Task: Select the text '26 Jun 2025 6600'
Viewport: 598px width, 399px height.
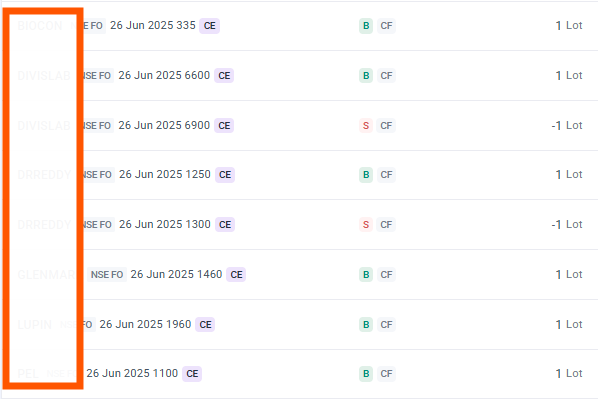Action: 164,76
